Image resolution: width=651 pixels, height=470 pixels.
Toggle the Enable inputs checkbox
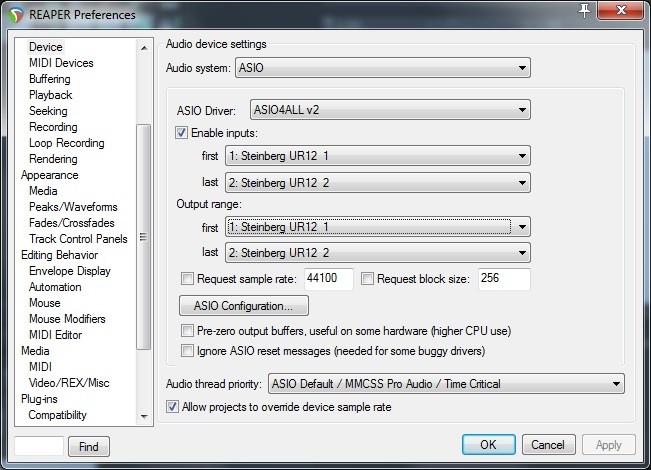point(181,133)
